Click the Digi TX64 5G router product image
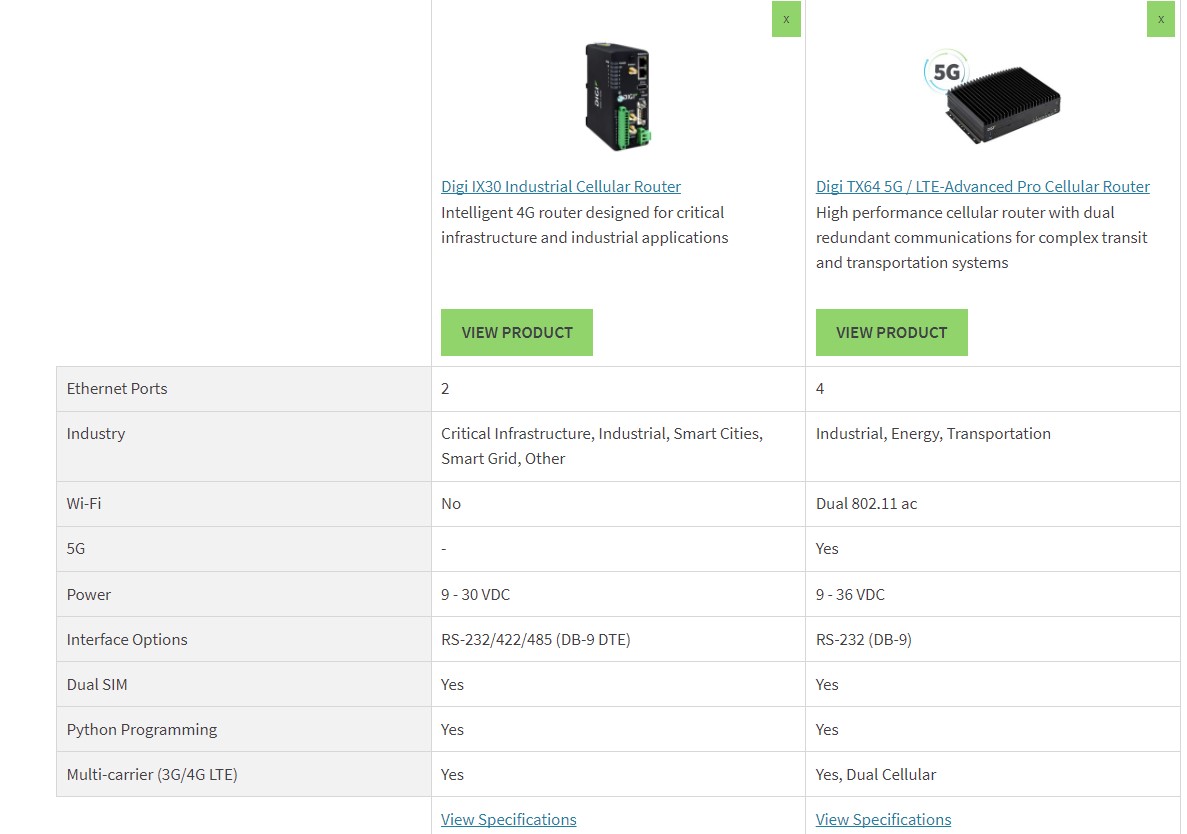 tap(992, 97)
